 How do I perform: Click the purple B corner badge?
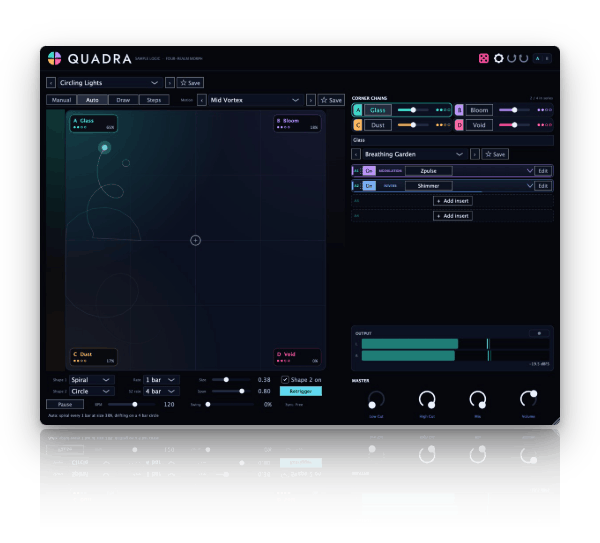click(459, 110)
